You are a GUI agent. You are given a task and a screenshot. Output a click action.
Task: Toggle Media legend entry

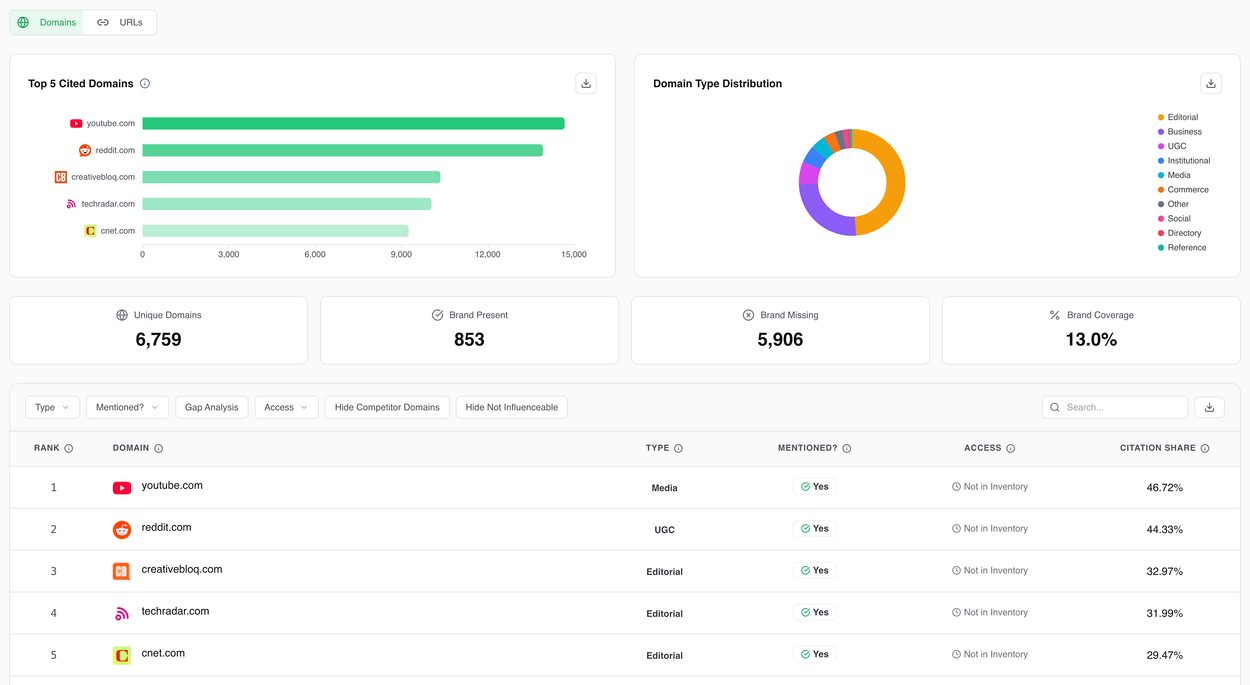(x=1174, y=175)
